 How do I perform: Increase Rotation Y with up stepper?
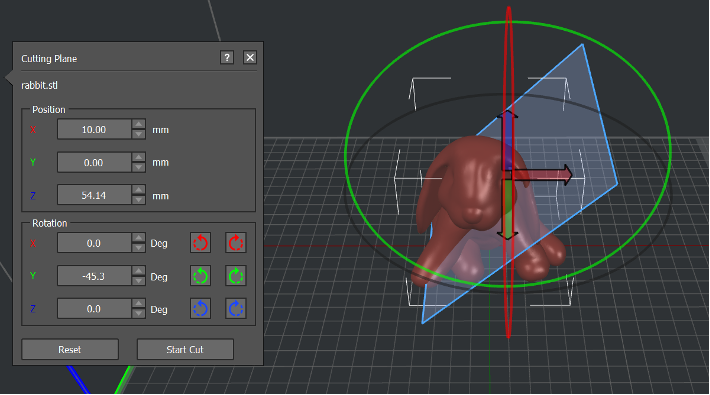[139, 271]
